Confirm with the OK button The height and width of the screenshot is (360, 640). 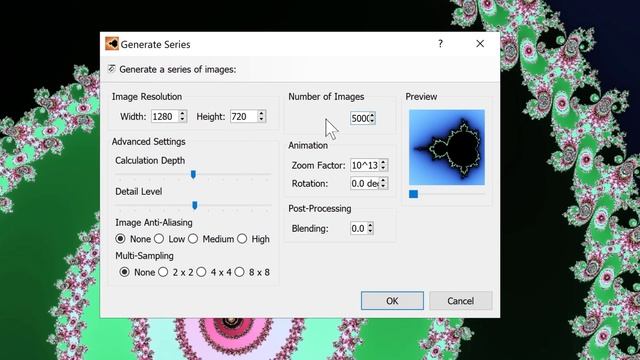392,301
